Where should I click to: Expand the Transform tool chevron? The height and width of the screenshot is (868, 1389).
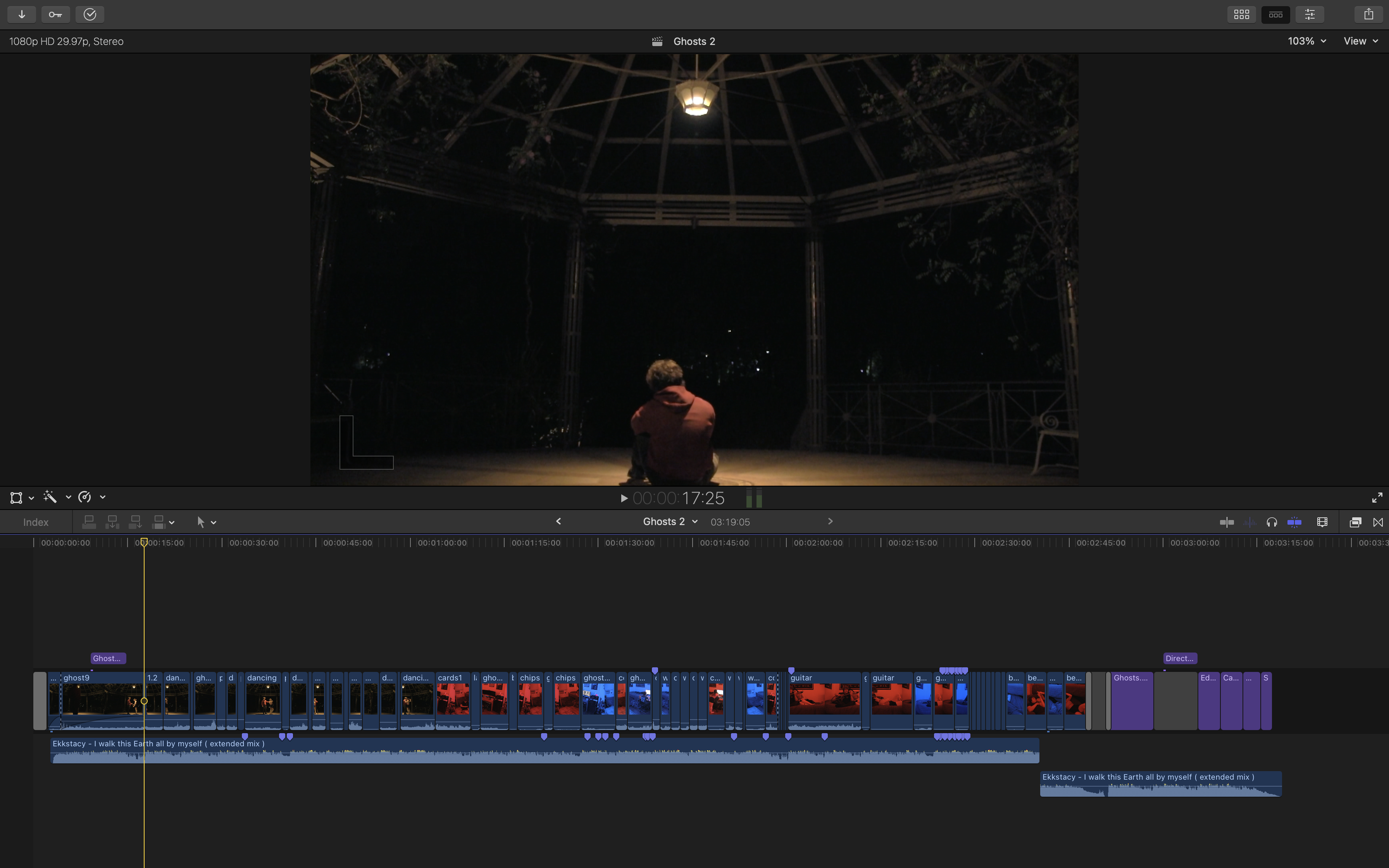(x=31, y=498)
